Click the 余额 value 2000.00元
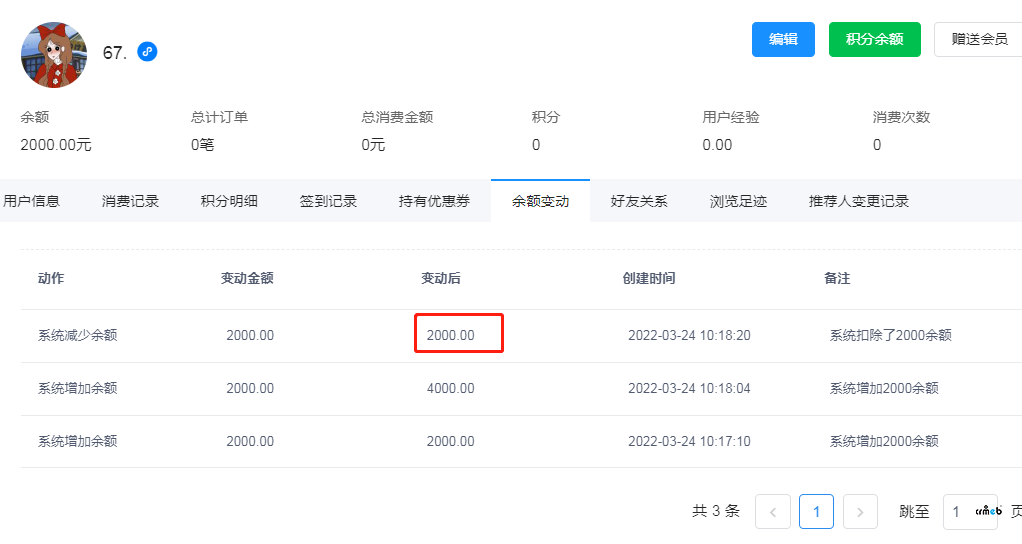The width and height of the screenshot is (1022, 544). click(56, 145)
